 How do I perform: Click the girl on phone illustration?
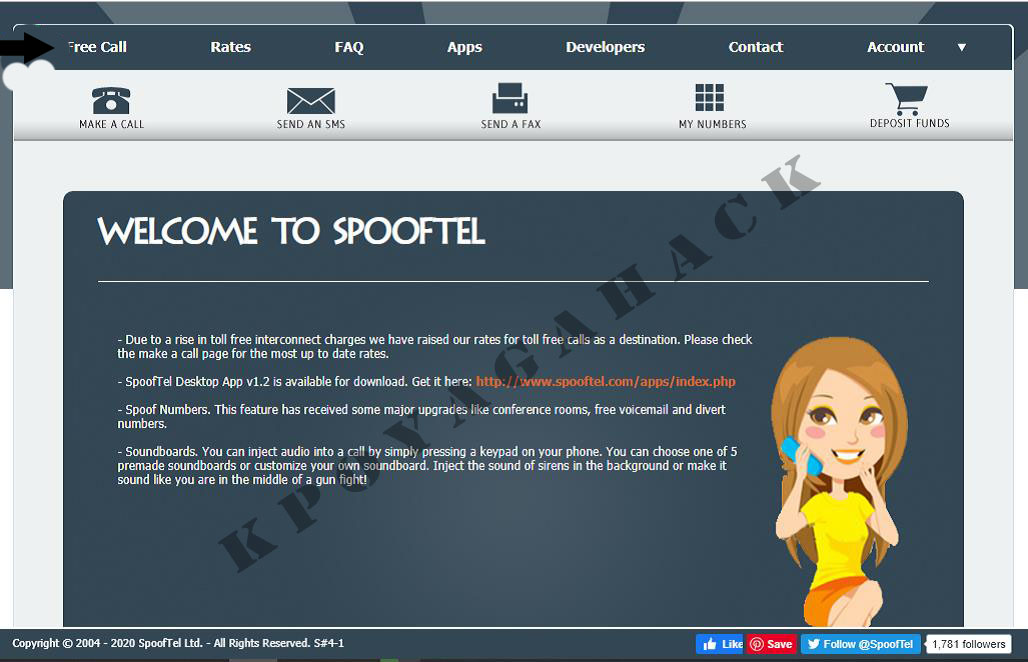840,481
